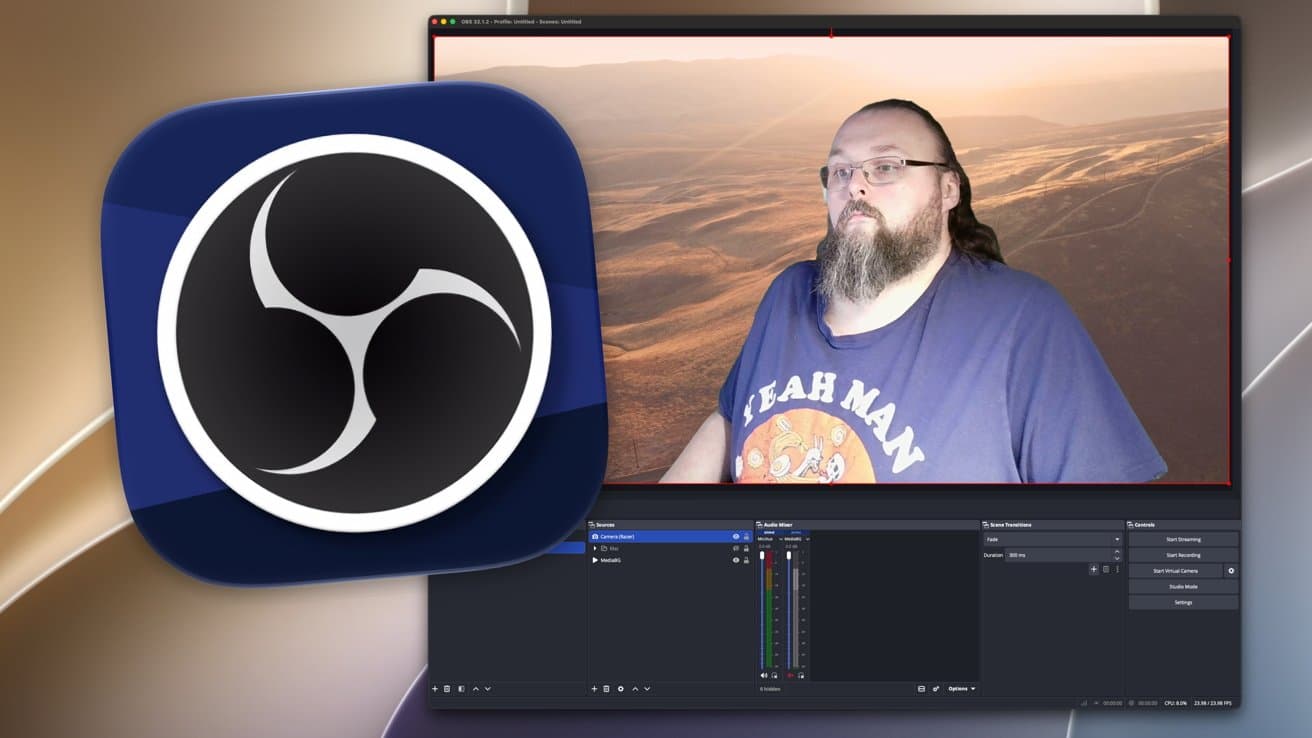Image resolution: width=1312 pixels, height=738 pixels.
Task: Enable Studio Mode
Action: (x=1184, y=587)
